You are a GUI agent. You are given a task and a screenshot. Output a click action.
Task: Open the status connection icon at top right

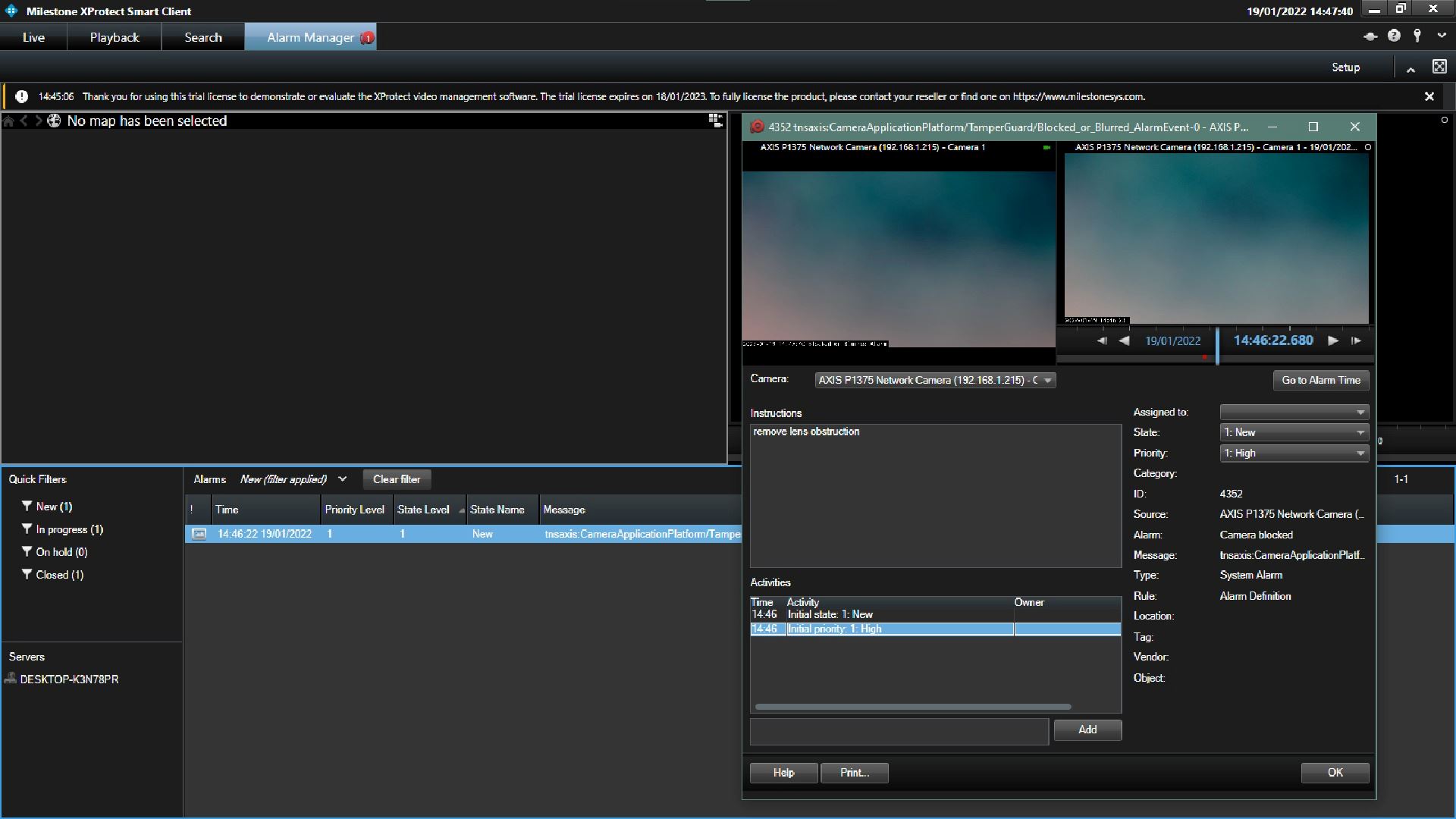pos(1370,36)
